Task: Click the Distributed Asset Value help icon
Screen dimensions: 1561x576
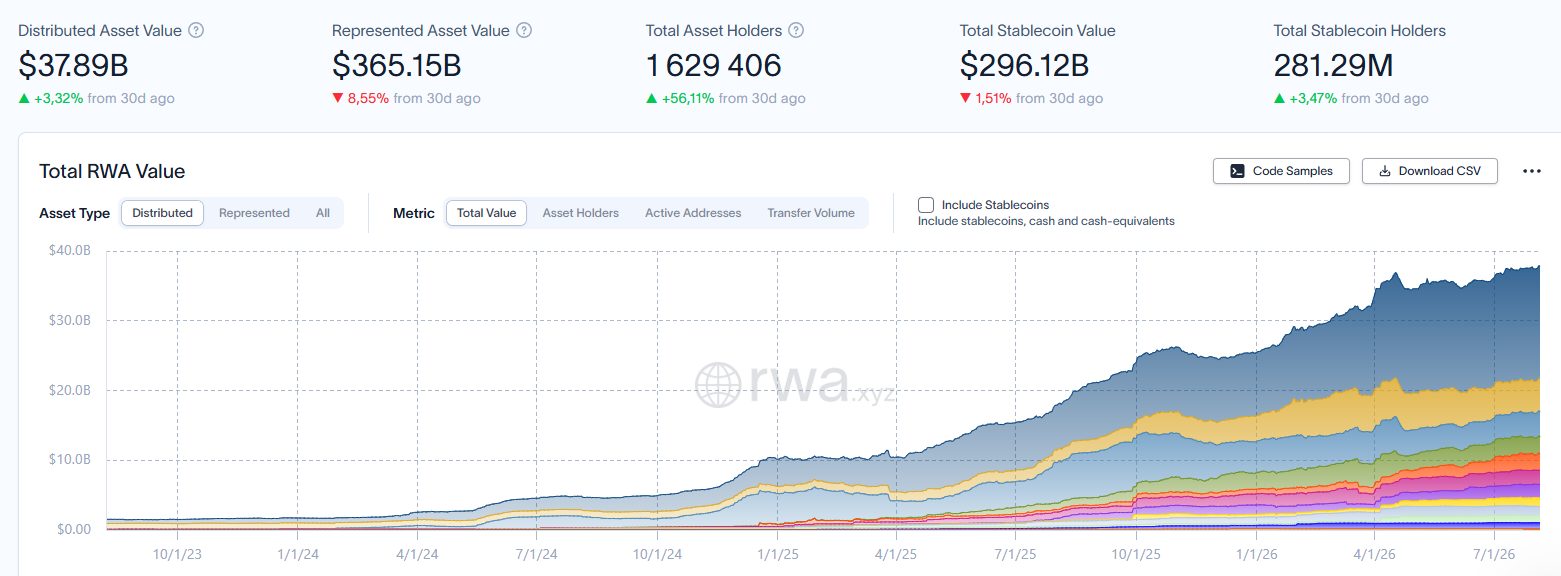Action: click(196, 30)
